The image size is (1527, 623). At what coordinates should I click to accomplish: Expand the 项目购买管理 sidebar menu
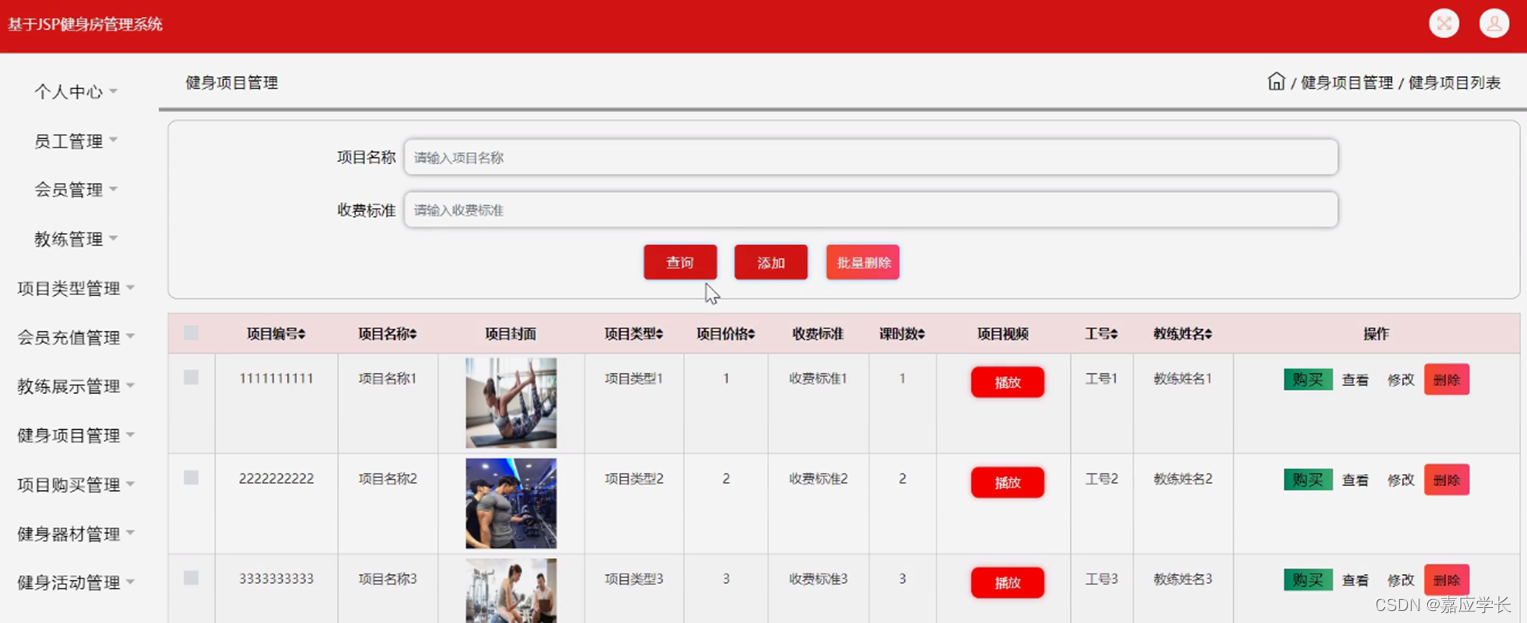tap(76, 484)
